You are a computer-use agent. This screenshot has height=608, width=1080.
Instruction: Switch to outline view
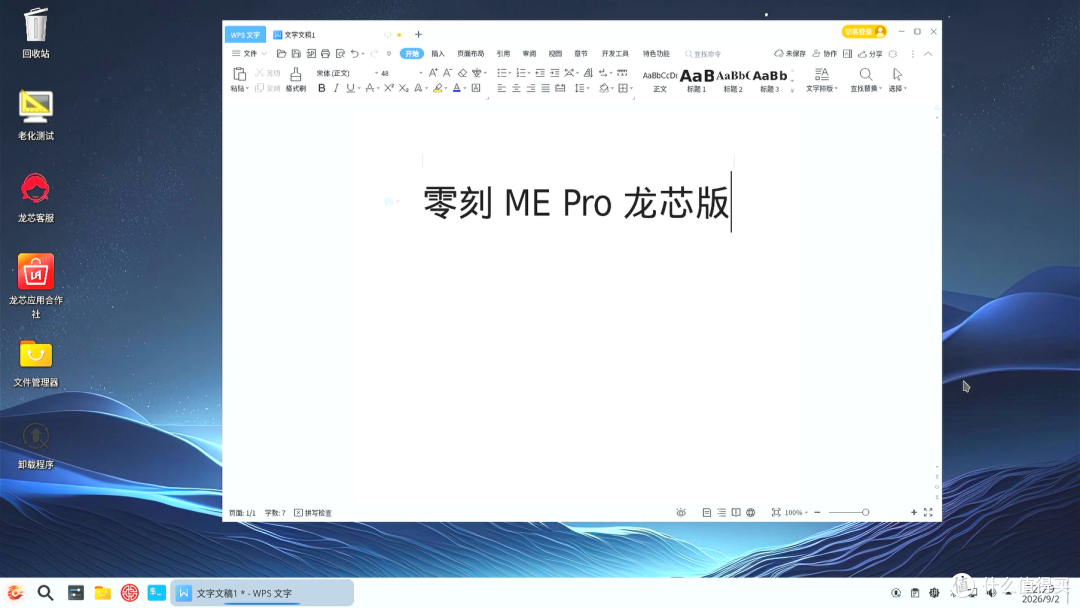click(721, 512)
